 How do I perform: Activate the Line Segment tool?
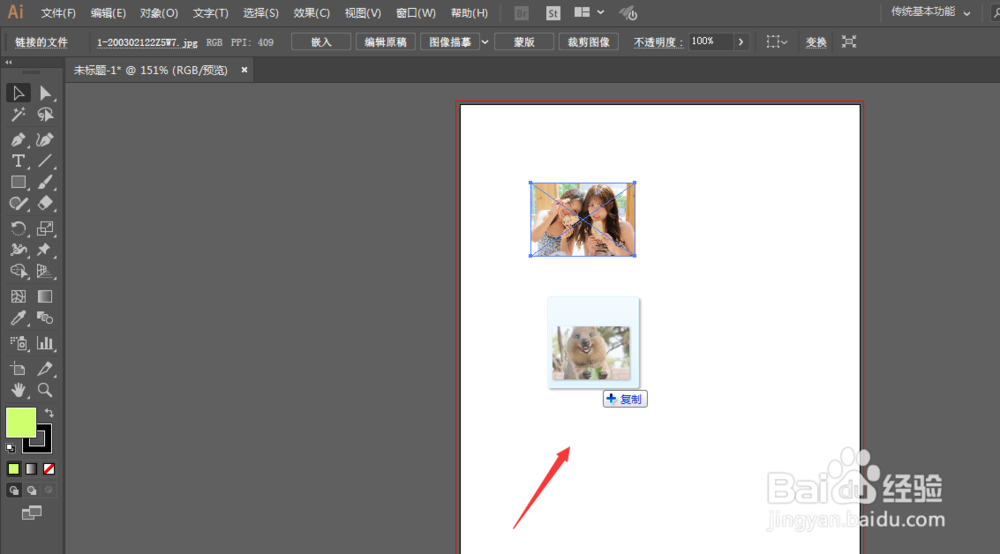click(45, 161)
